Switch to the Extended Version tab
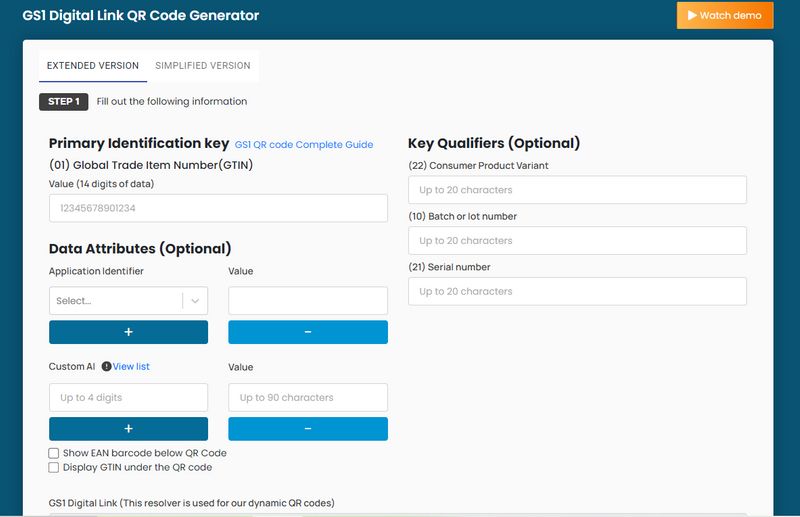Image resolution: width=800 pixels, height=517 pixels. pyautogui.click(x=93, y=66)
